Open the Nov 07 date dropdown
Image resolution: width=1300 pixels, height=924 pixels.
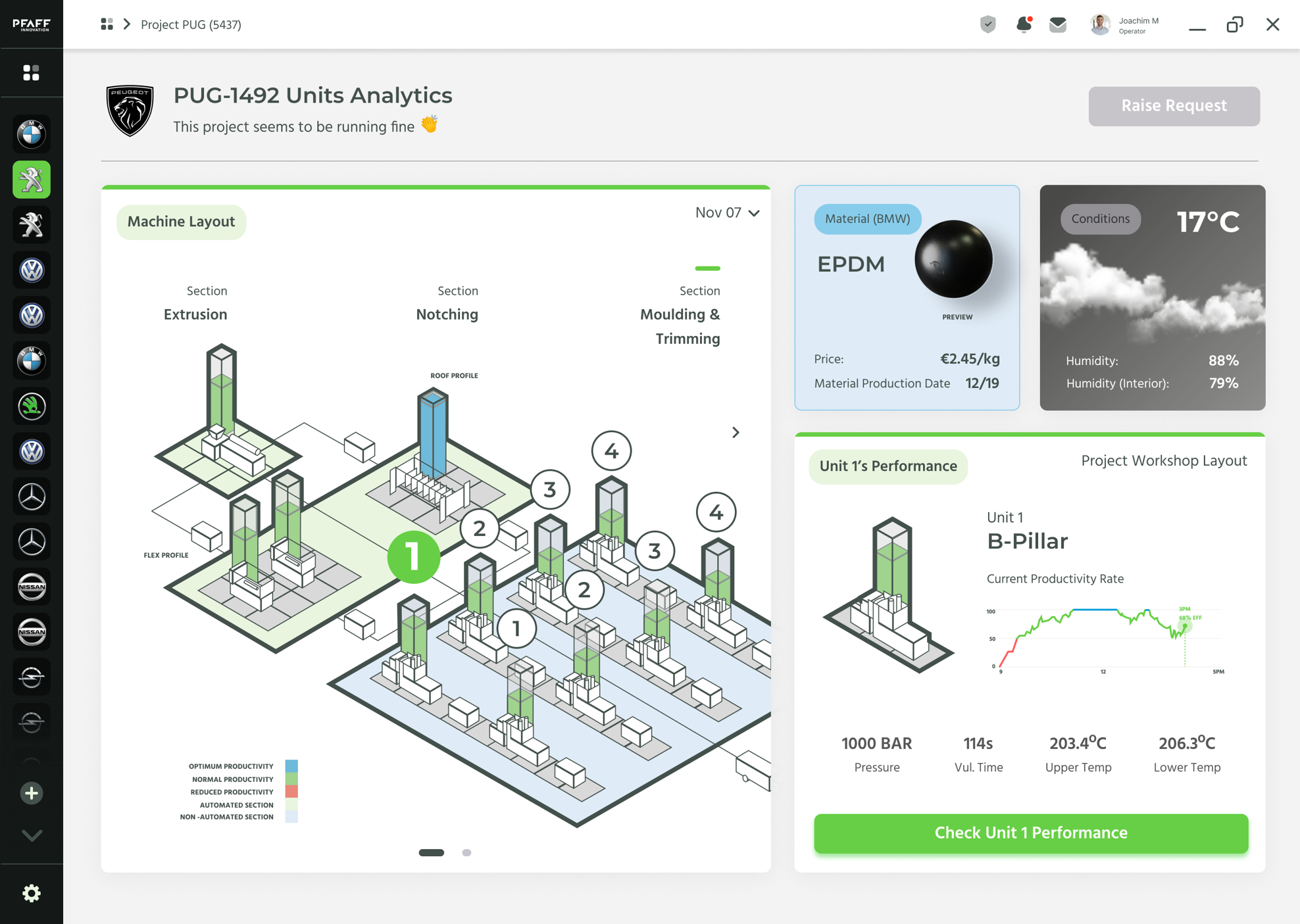(727, 212)
